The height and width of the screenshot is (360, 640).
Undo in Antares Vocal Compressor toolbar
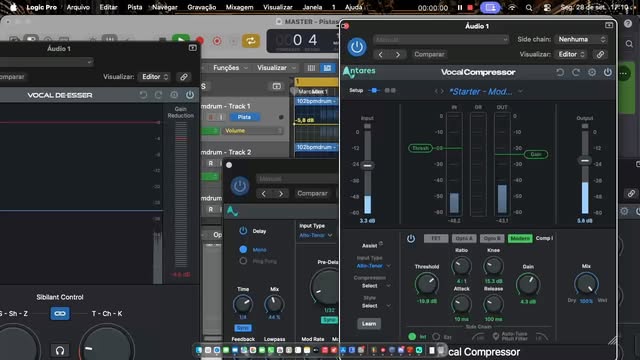[560, 72]
